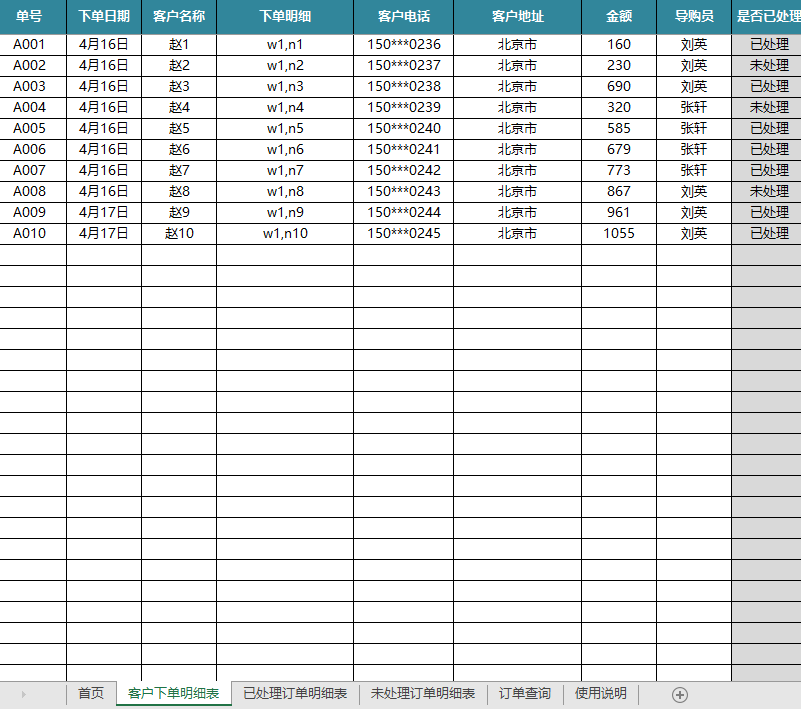
Task: Select amount cell 160
Action: coord(619,45)
